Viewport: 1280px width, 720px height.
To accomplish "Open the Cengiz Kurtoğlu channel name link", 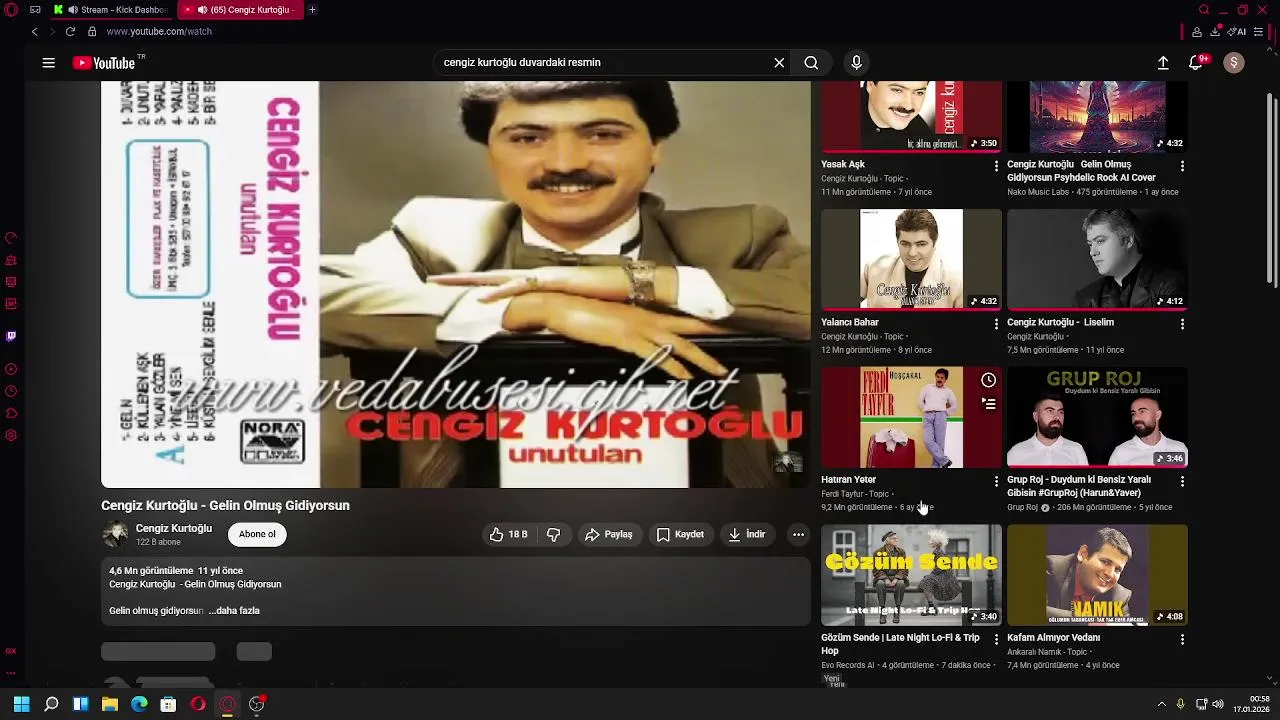I will pyautogui.click(x=174, y=529).
